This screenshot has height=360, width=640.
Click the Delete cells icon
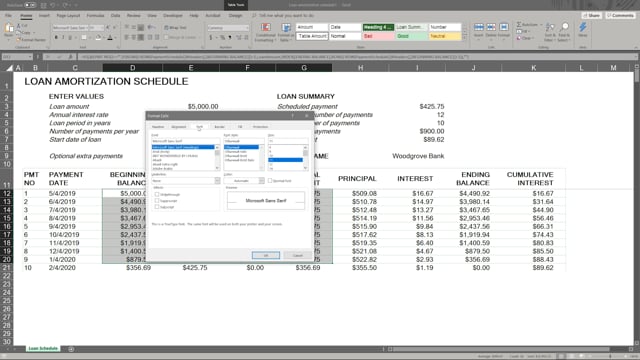(x=491, y=27)
